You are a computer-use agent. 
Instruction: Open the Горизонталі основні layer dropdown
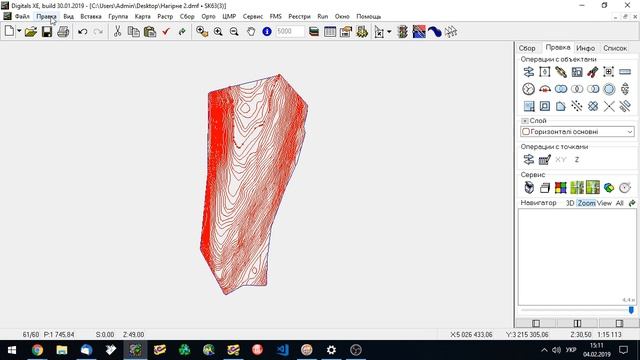(x=630, y=132)
